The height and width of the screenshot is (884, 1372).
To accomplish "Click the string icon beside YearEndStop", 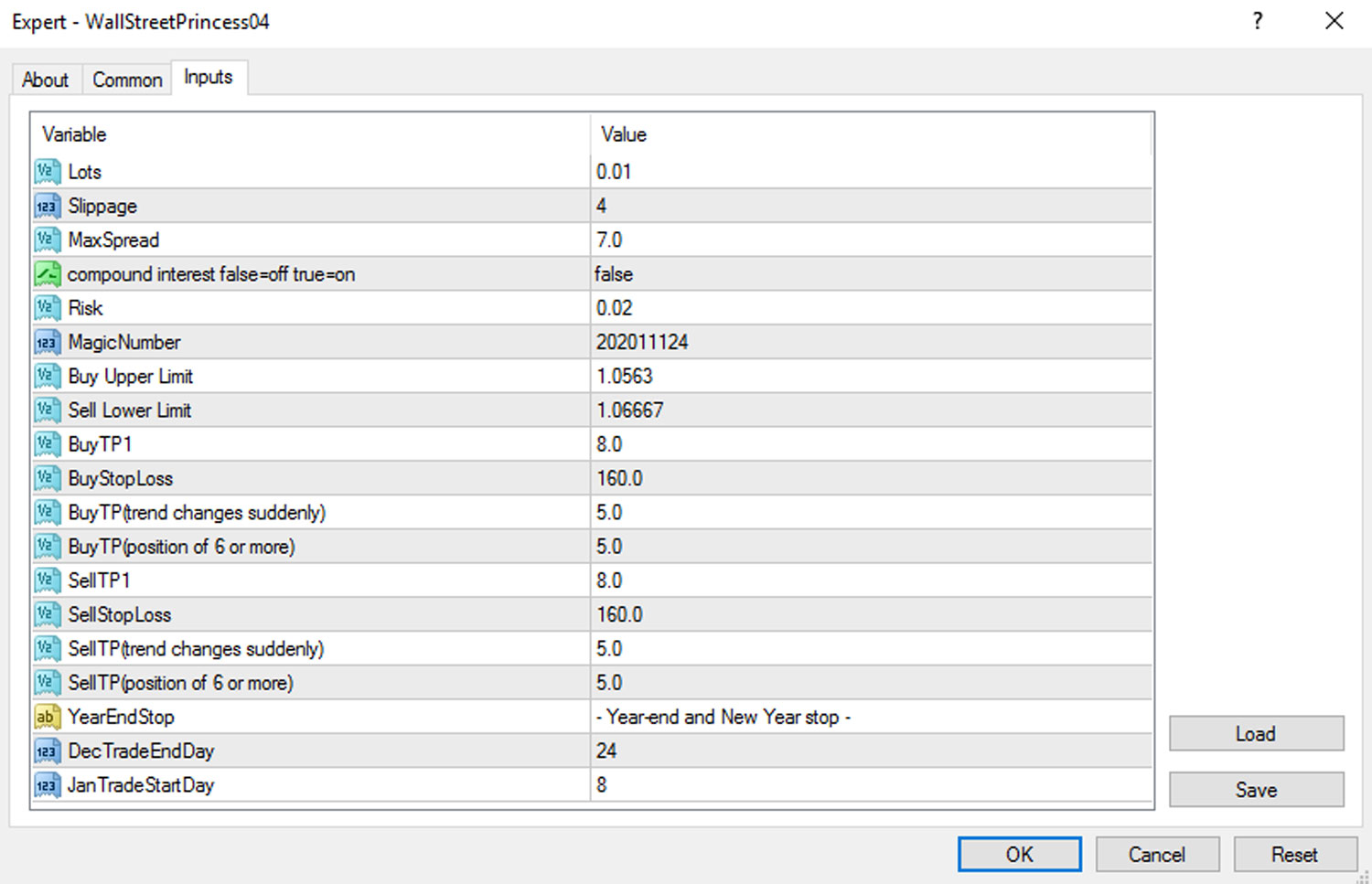I will (x=48, y=718).
